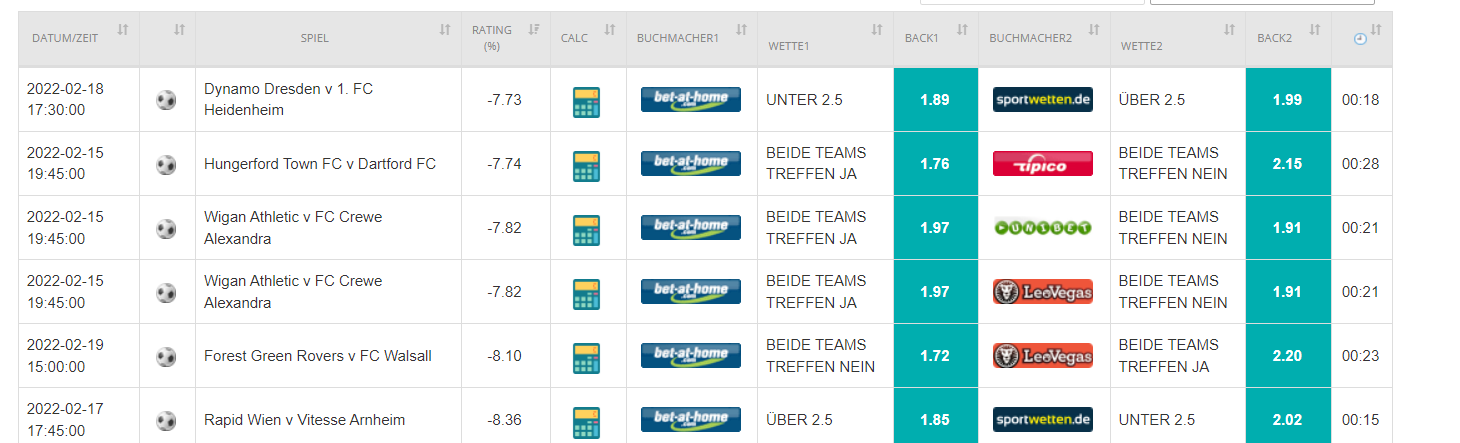Open calculator for Rapid Wien v Vitesse Arnheim
Viewport: 1460px width, 443px height.
point(586,422)
